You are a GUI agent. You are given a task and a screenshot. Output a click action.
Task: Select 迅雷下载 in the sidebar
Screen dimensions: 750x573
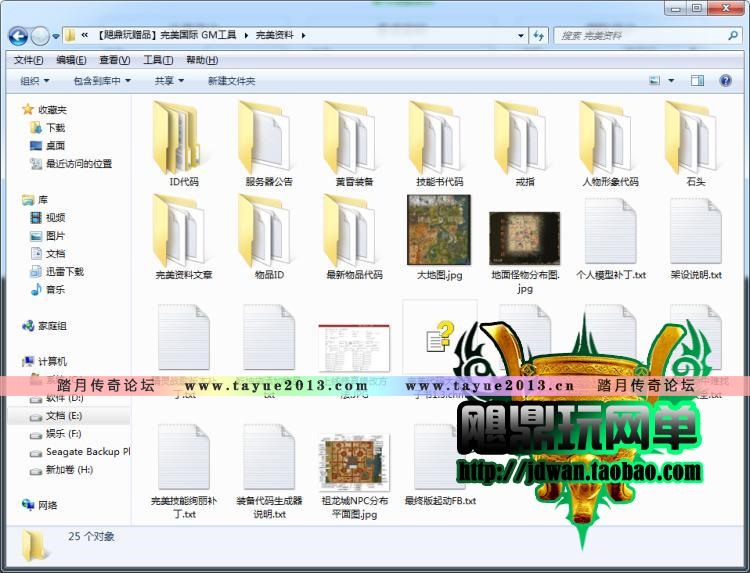[56, 272]
